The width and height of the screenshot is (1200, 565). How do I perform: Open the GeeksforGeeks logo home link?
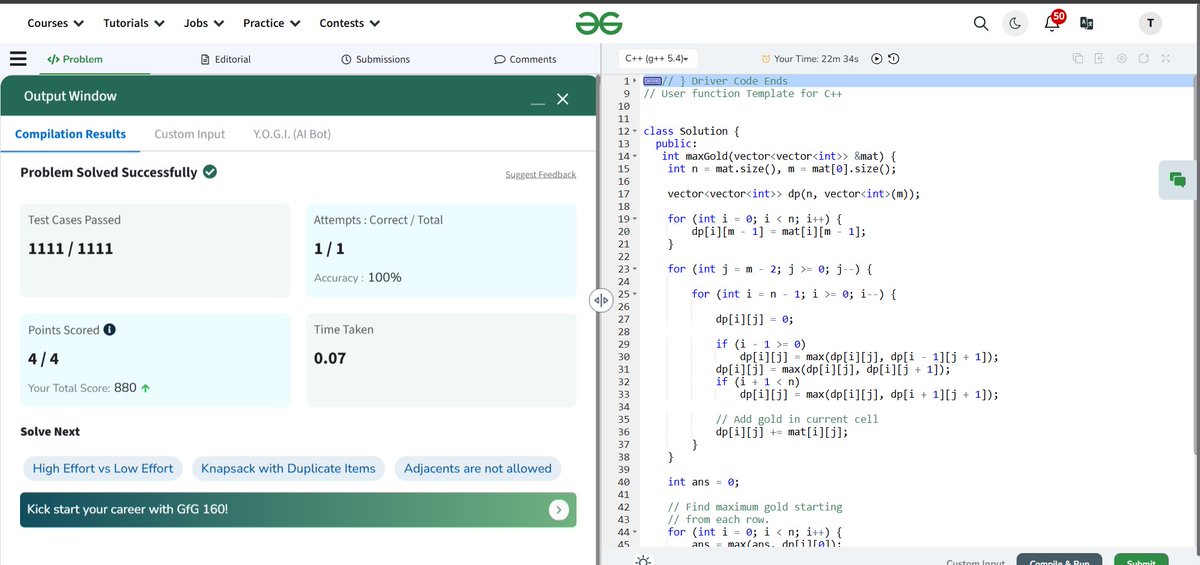[x=599, y=23]
